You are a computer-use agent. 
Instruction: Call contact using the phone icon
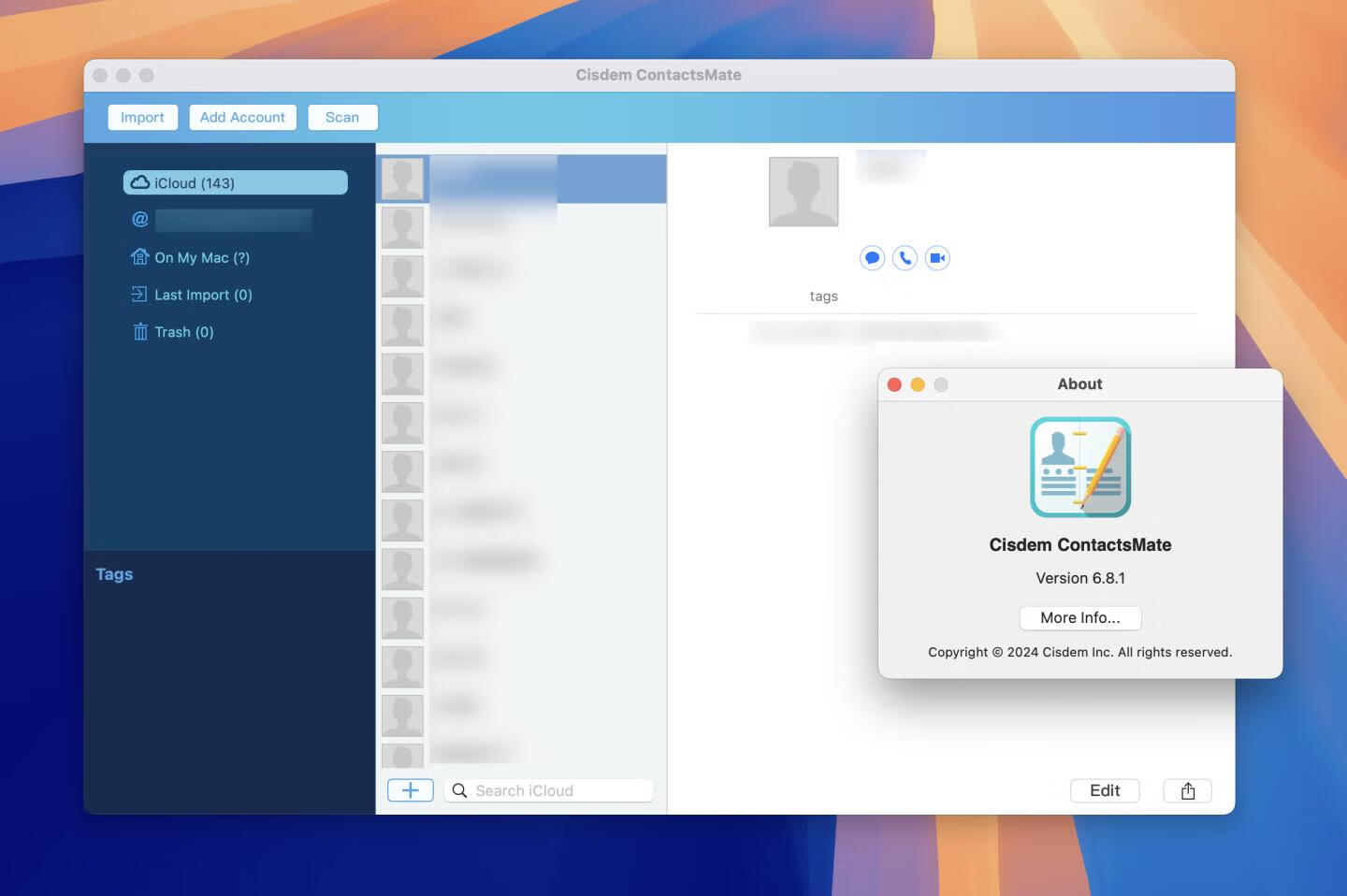[x=905, y=257]
